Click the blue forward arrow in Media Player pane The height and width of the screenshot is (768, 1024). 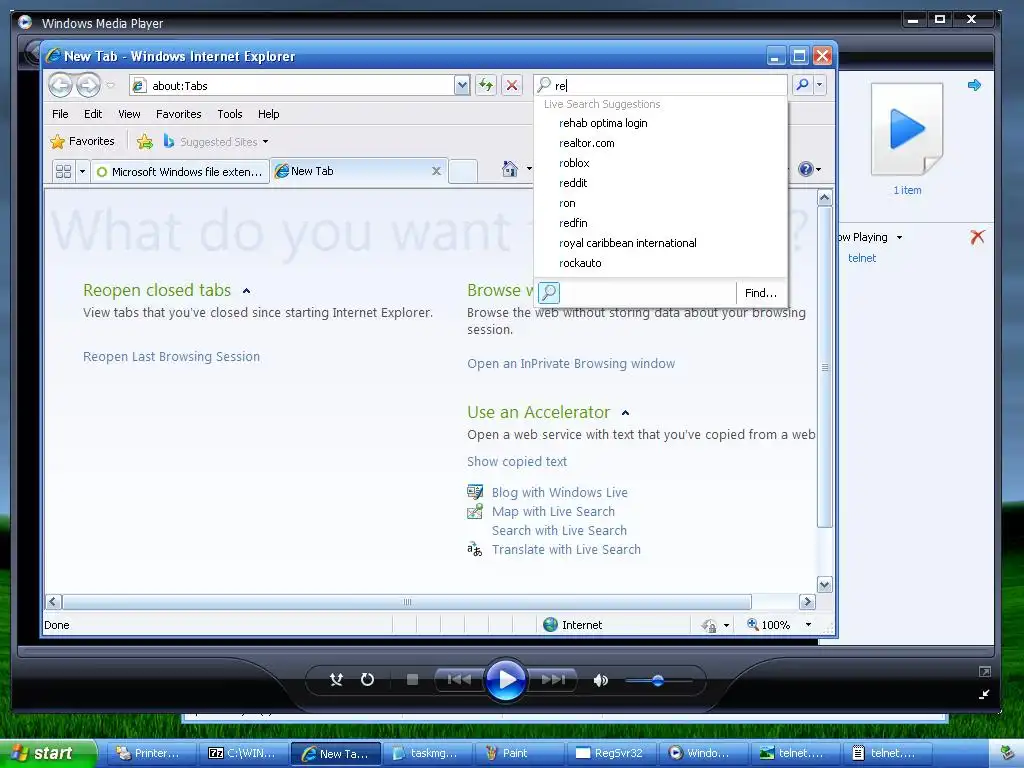click(x=974, y=85)
